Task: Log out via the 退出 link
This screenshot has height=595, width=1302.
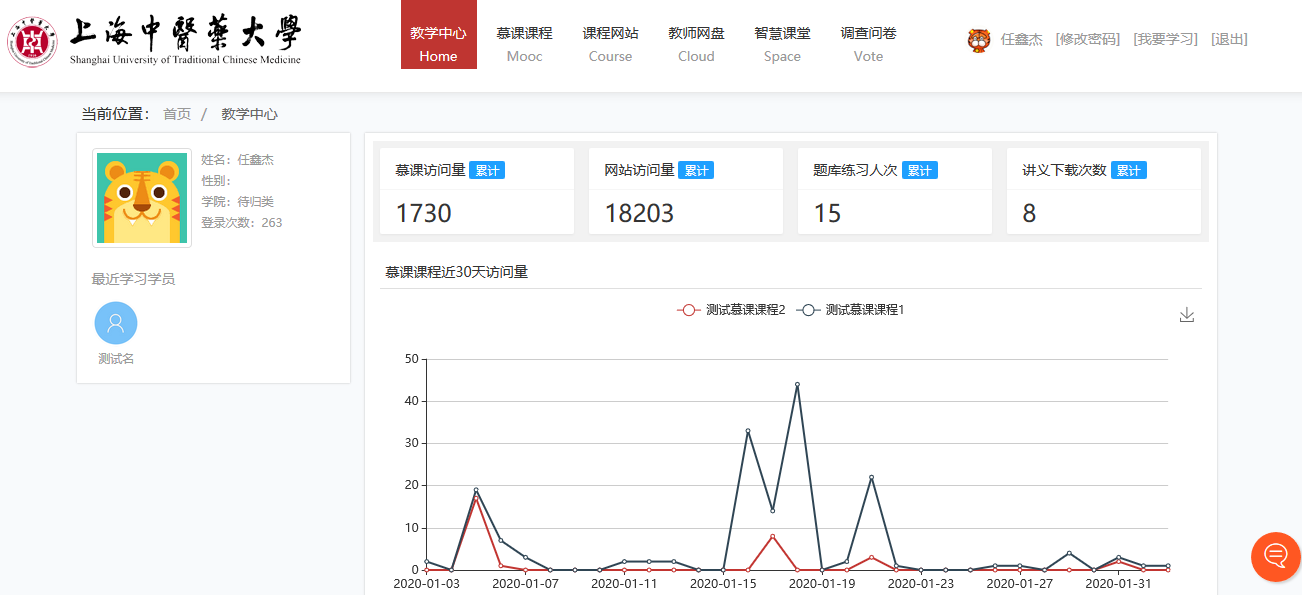Action: pyautogui.click(x=1229, y=40)
